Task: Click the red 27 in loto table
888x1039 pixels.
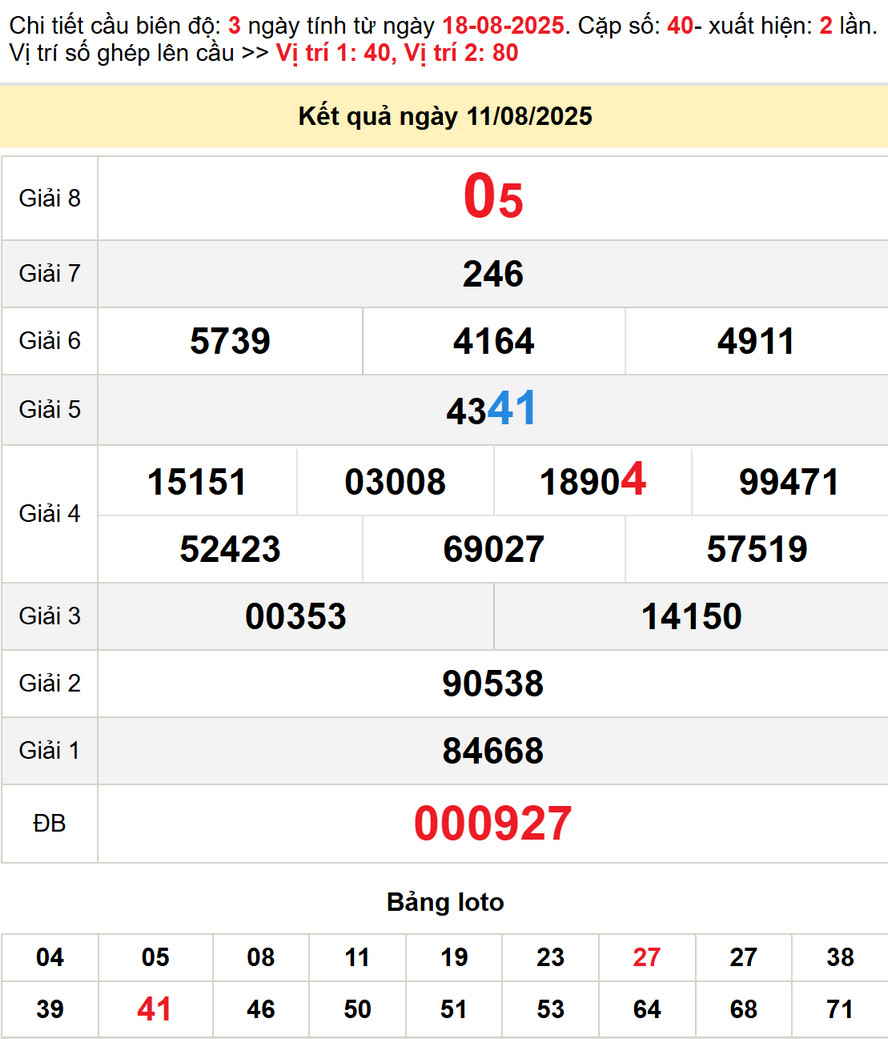Action: coord(647,958)
